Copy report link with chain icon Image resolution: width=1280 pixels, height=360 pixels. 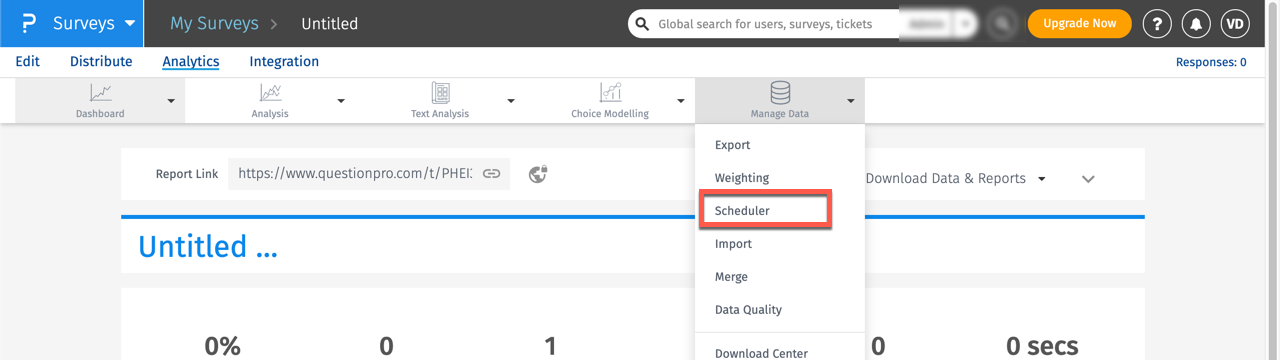click(491, 174)
